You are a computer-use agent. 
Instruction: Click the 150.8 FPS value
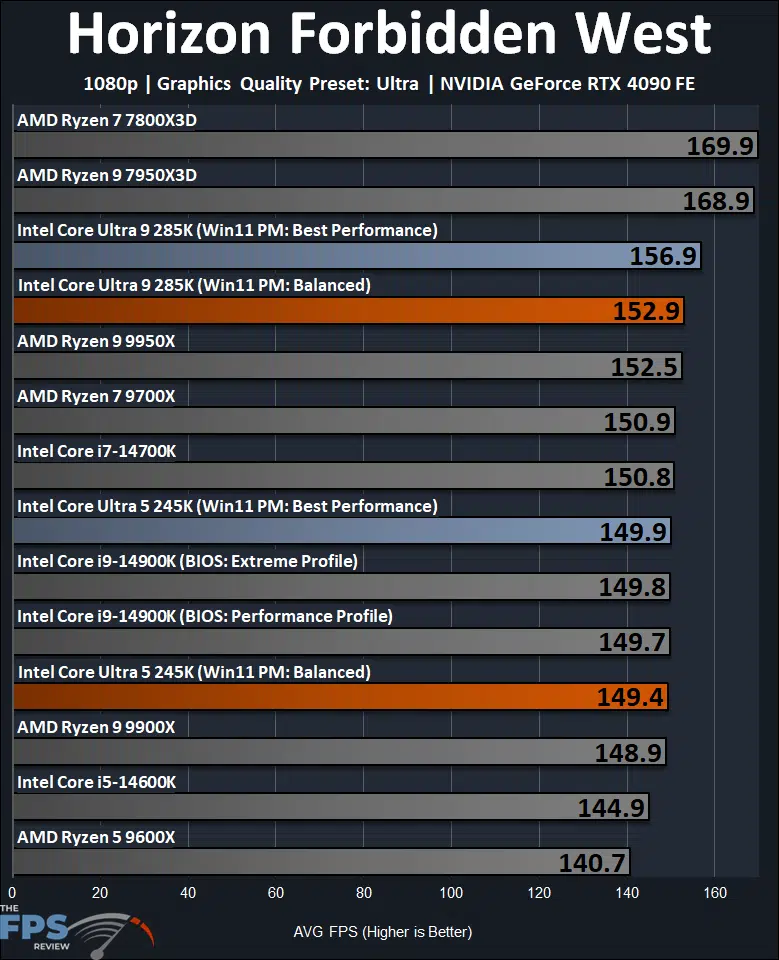638,477
